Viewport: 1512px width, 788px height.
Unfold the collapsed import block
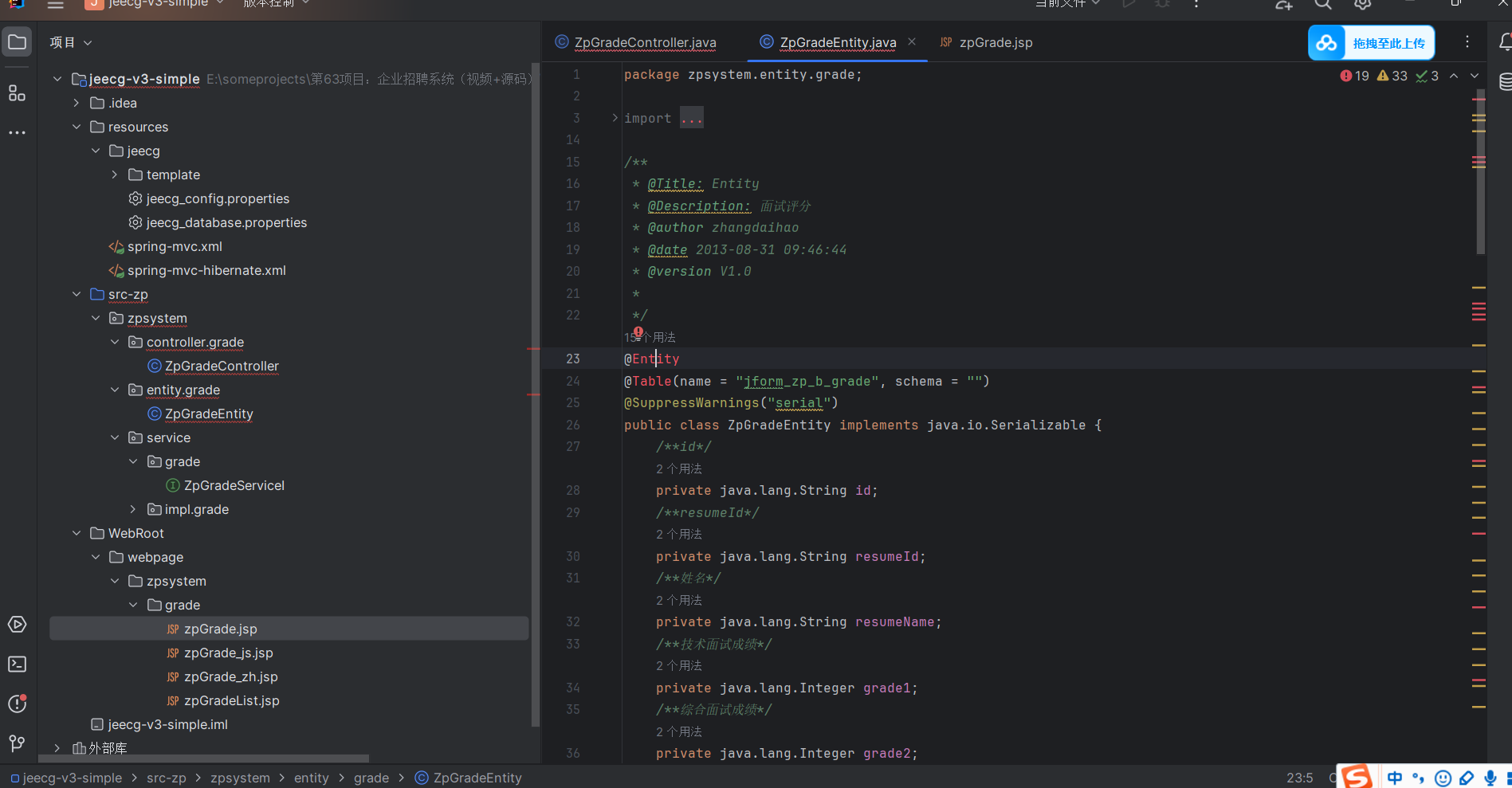(615, 118)
